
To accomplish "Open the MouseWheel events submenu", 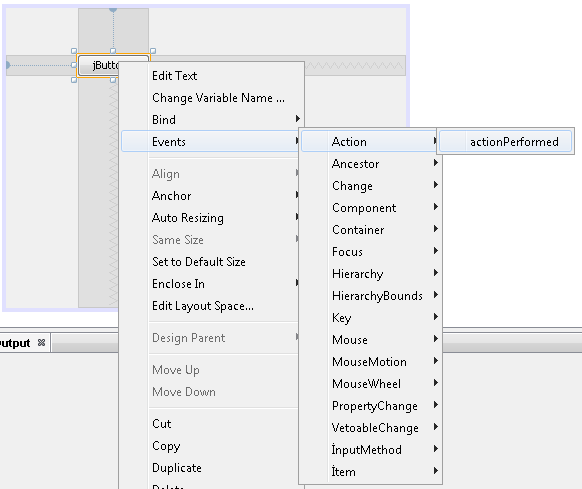I will pyautogui.click(x=370, y=384).
